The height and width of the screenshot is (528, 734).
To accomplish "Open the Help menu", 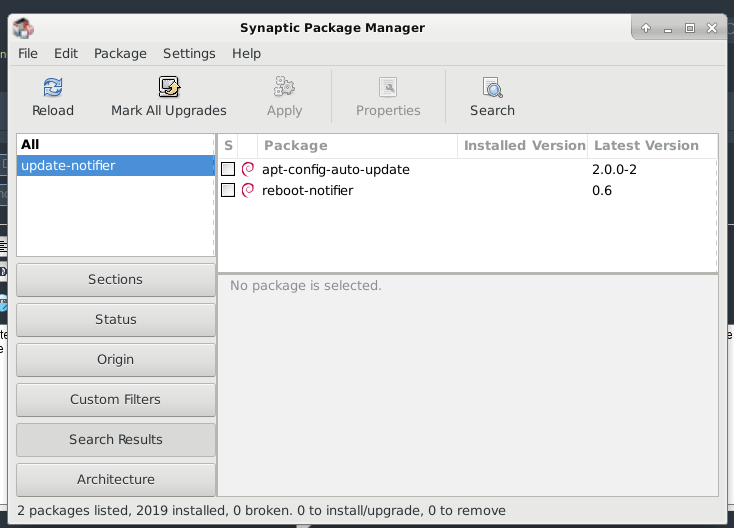I will pyautogui.click(x=247, y=53).
